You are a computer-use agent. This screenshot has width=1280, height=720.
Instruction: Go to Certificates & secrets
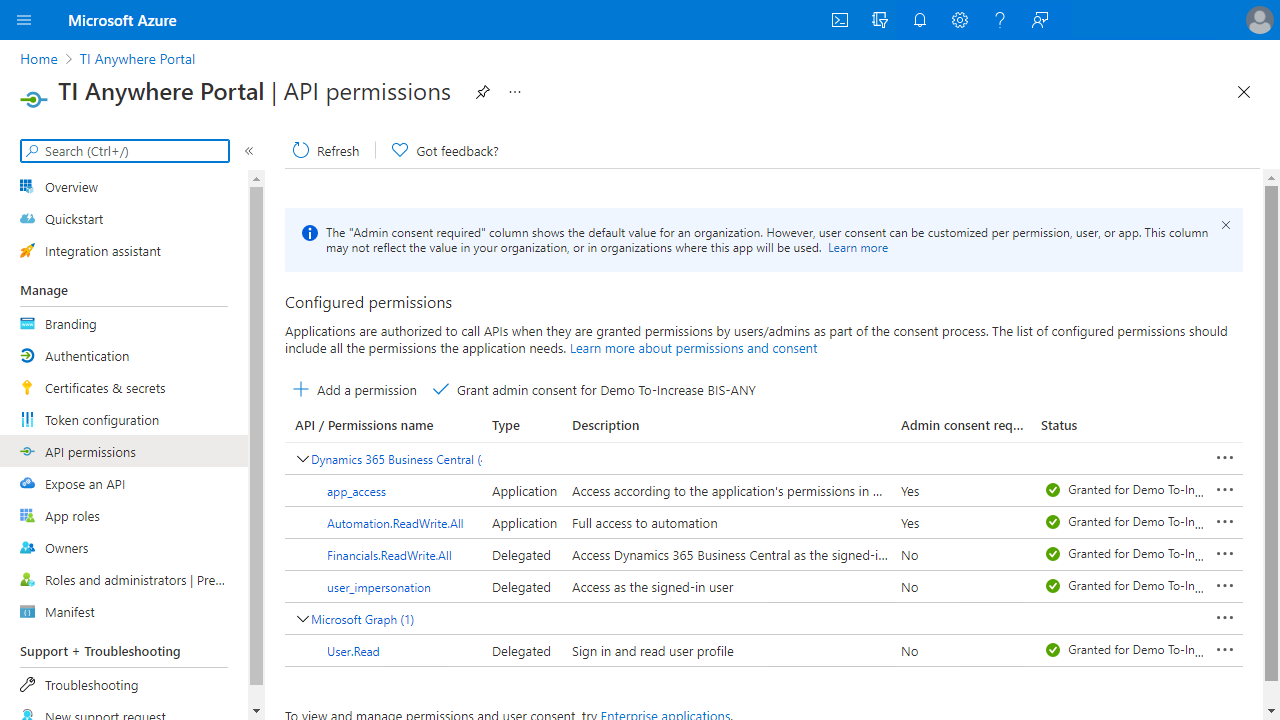click(x=105, y=388)
